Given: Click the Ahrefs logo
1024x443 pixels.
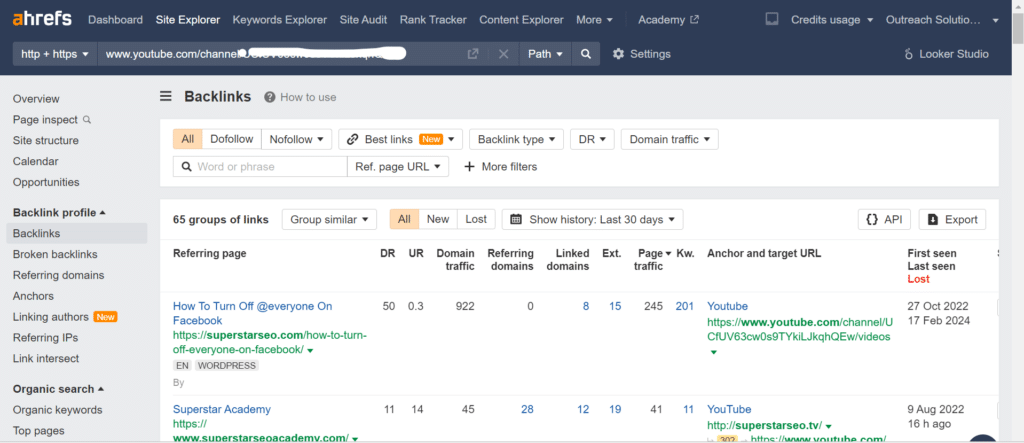Looking at the screenshot, I should [x=42, y=19].
